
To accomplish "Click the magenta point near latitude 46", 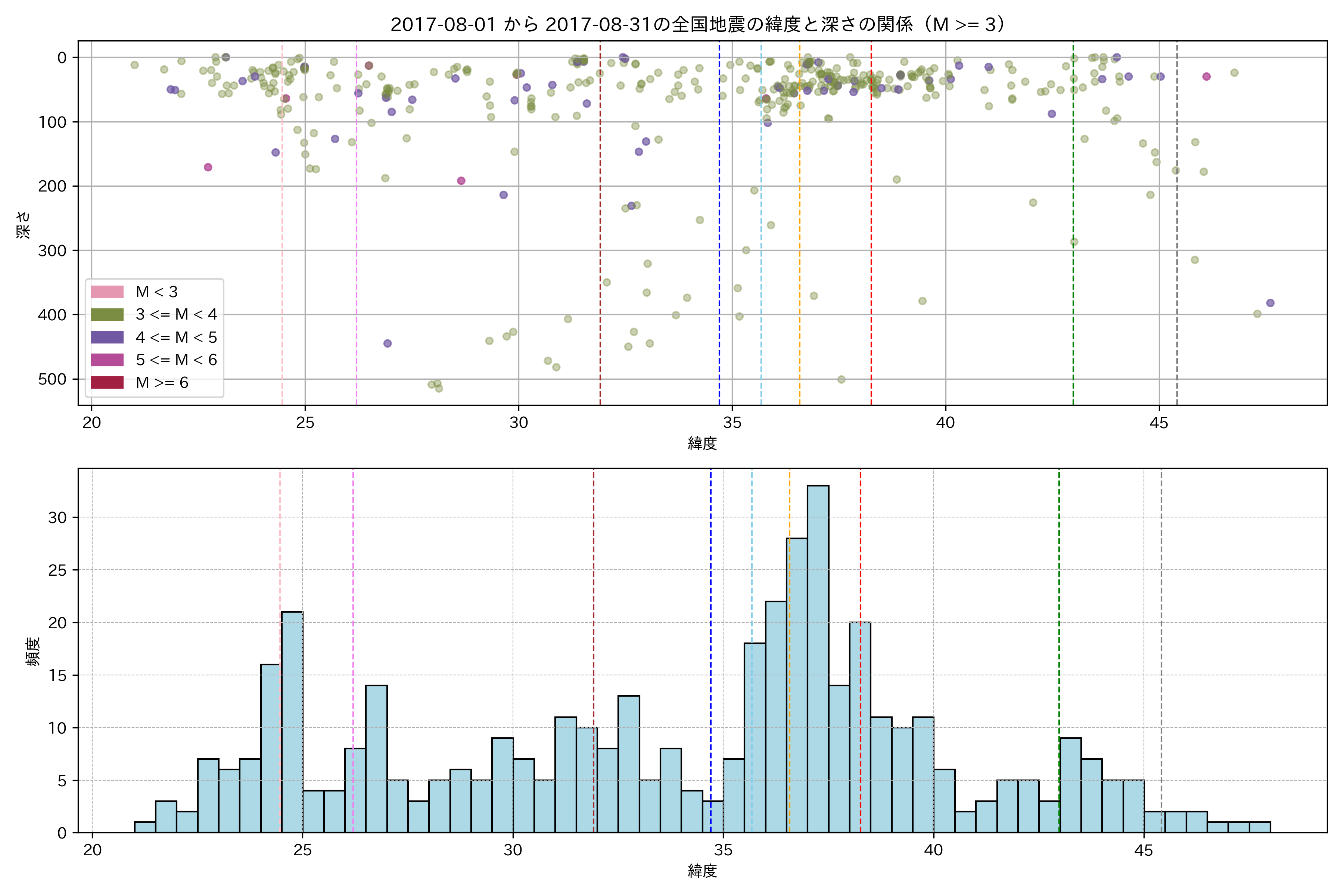I will (1206, 77).
